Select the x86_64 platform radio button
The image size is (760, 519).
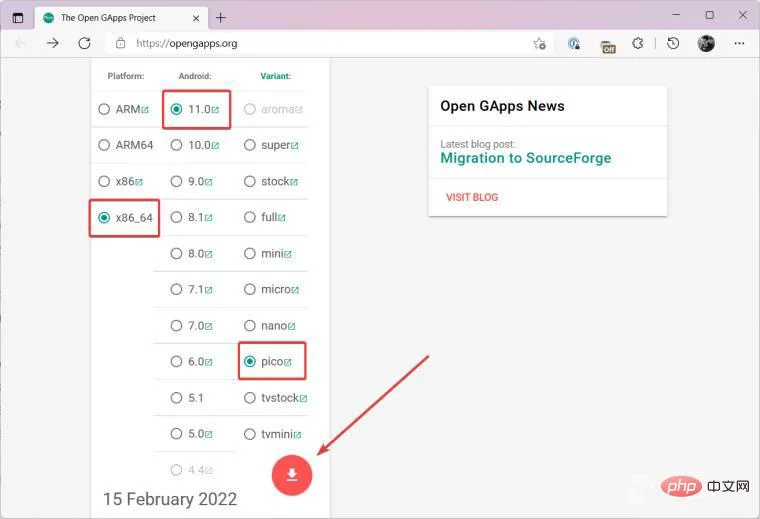point(104,218)
